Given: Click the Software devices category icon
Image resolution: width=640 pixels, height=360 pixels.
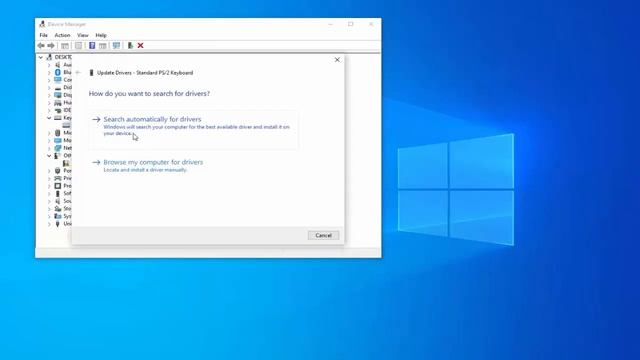Looking at the screenshot, I should [58, 193].
